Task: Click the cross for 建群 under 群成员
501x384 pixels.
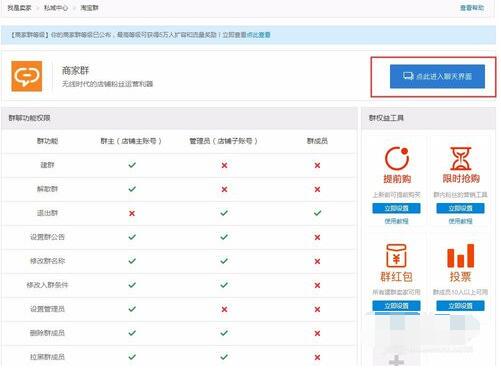Action: coord(317,165)
